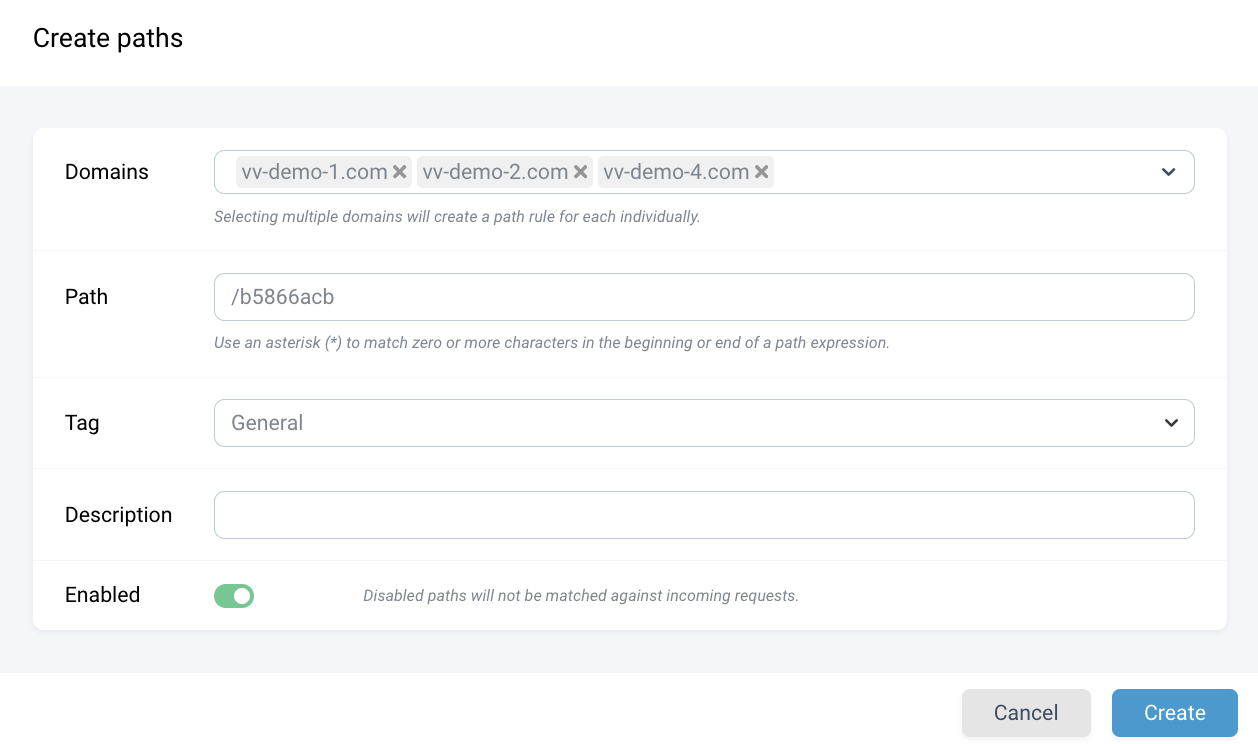Remove the vv-demo-1.com domain tag
Screen dimensions: 1258x744
(400, 172)
